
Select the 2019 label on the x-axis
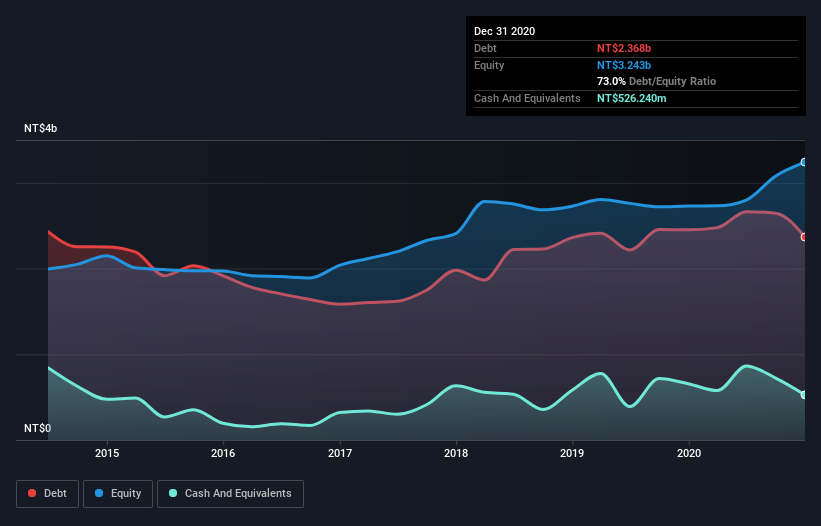pyautogui.click(x=572, y=452)
